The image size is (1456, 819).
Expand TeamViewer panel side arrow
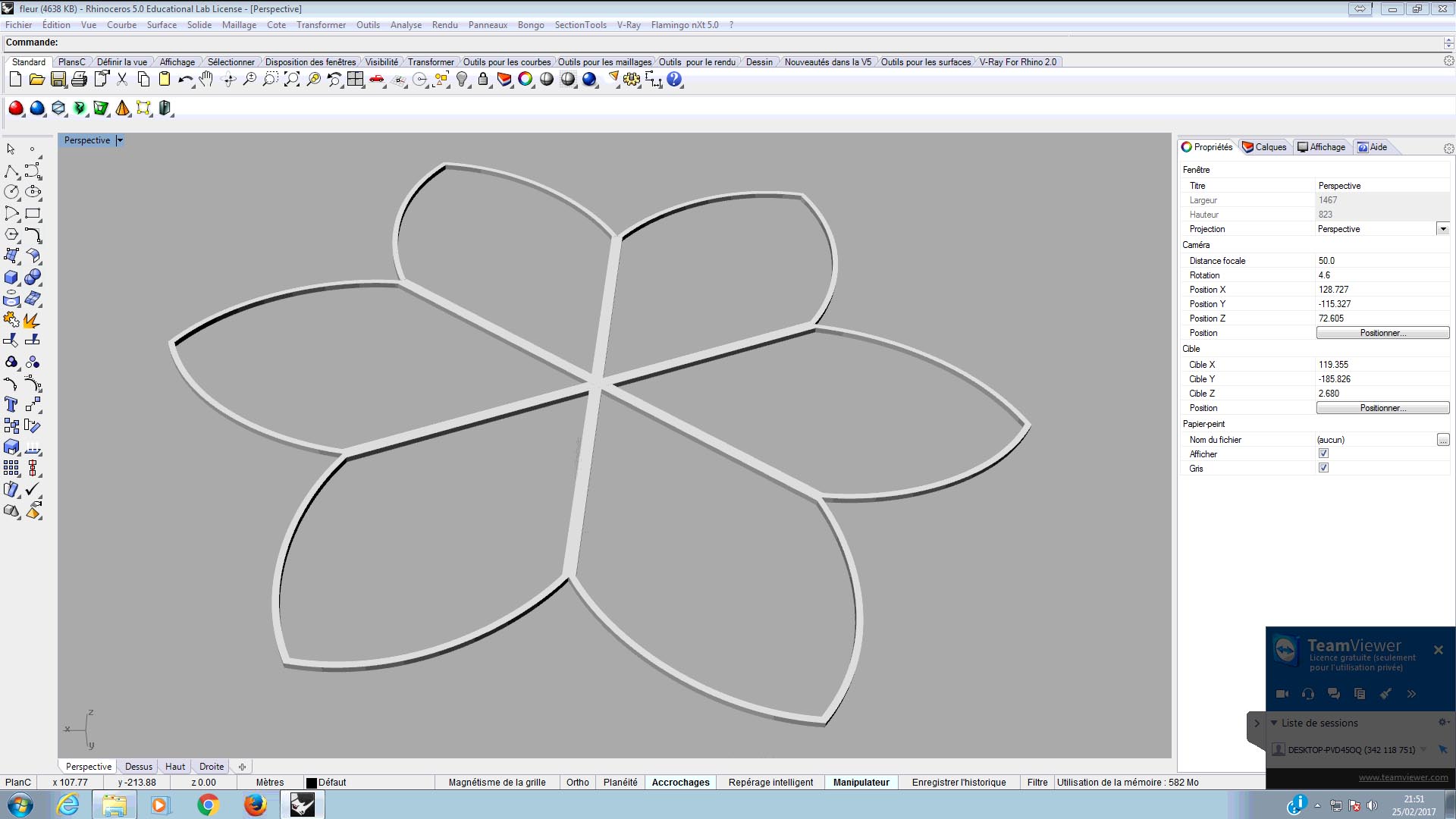click(x=1257, y=723)
